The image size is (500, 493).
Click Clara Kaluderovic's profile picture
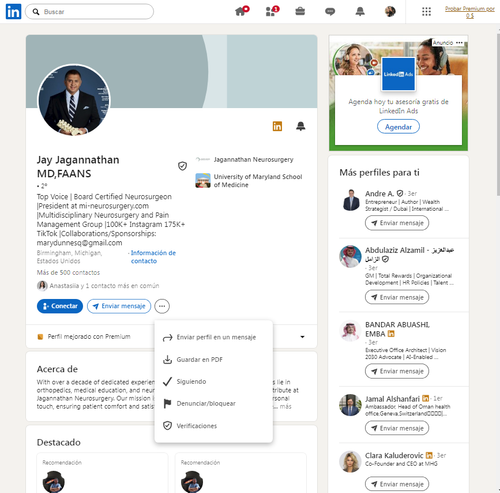click(x=350, y=462)
